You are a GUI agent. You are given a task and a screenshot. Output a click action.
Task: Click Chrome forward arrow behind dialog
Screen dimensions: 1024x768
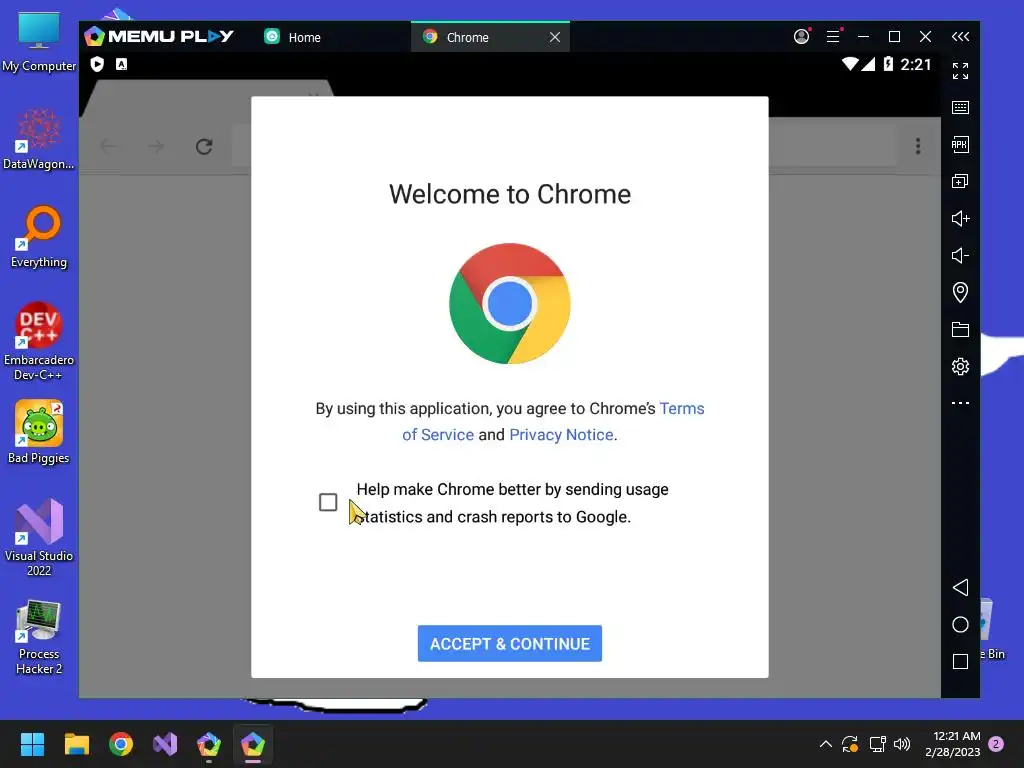point(155,146)
